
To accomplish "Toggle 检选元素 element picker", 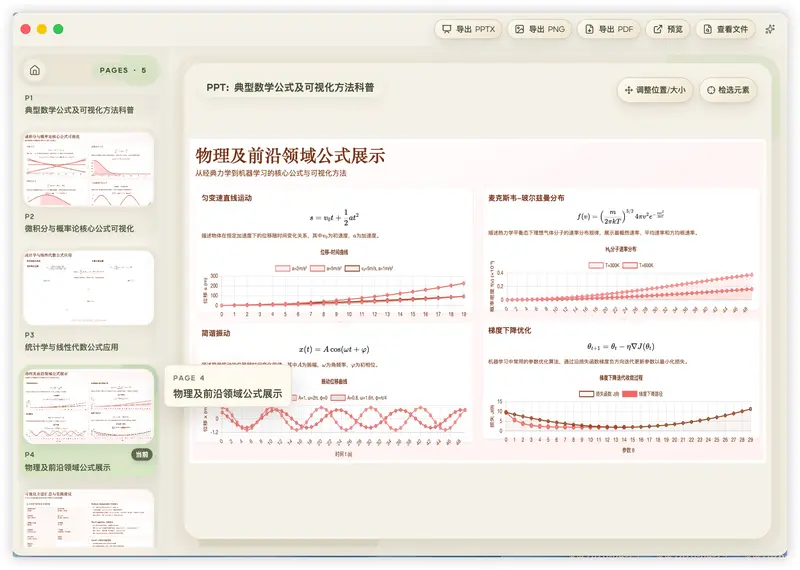I will pyautogui.click(x=728, y=90).
